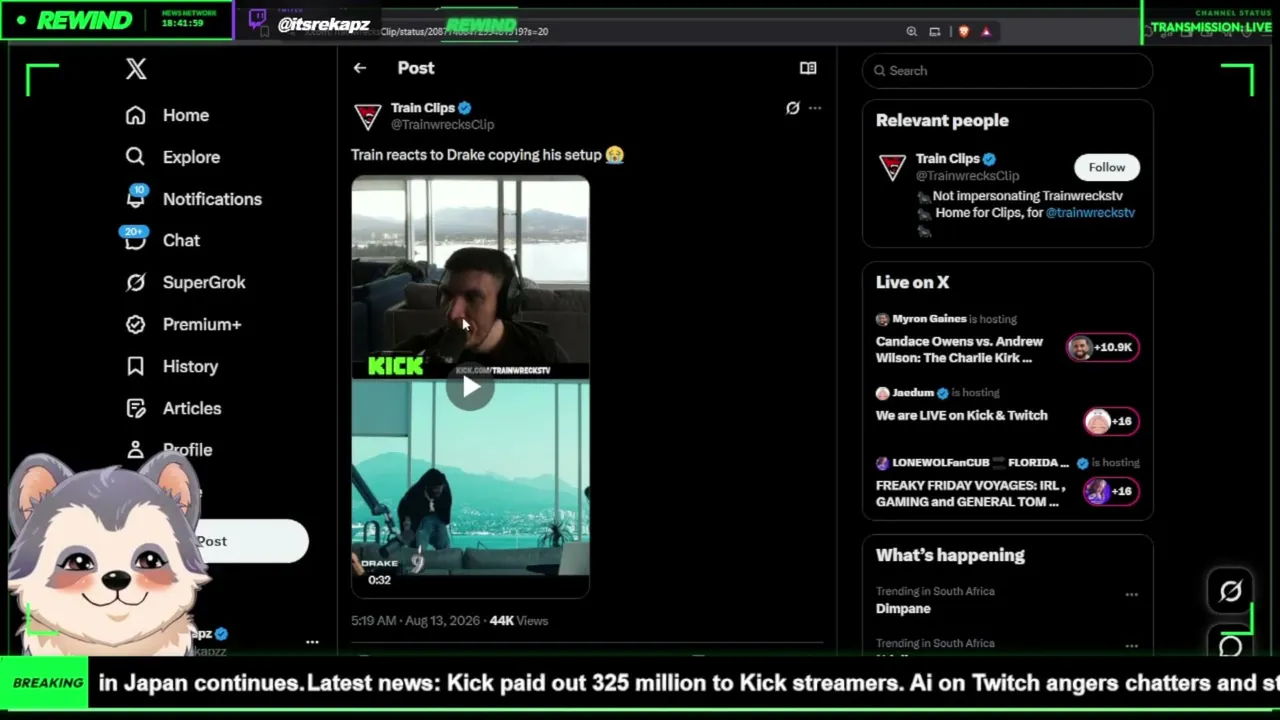Viewport: 1280px width, 720px height.
Task: Click the +10.9K listeners badge
Action: pyautogui.click(x=1102, y=347)
